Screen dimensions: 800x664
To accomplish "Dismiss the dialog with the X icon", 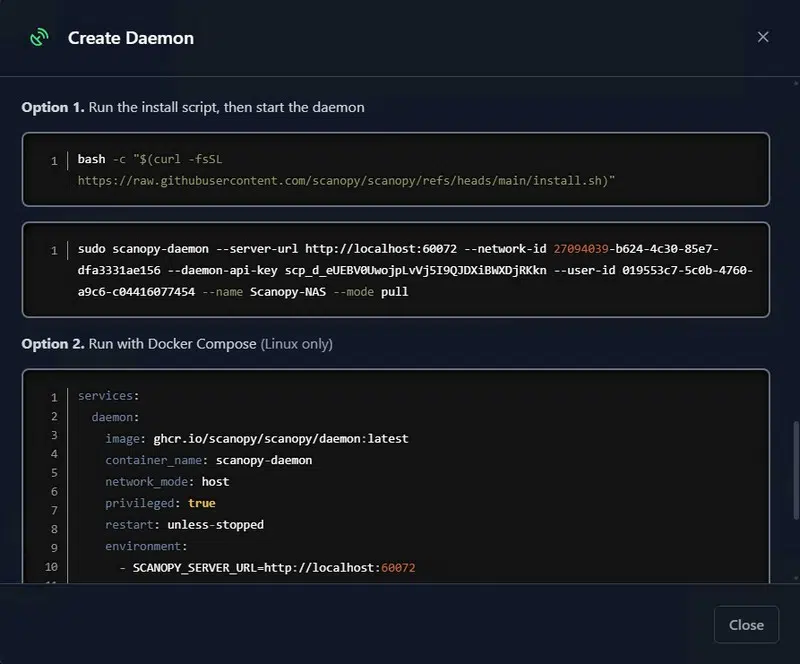I will pyautogui.click(x=763, y=37).
